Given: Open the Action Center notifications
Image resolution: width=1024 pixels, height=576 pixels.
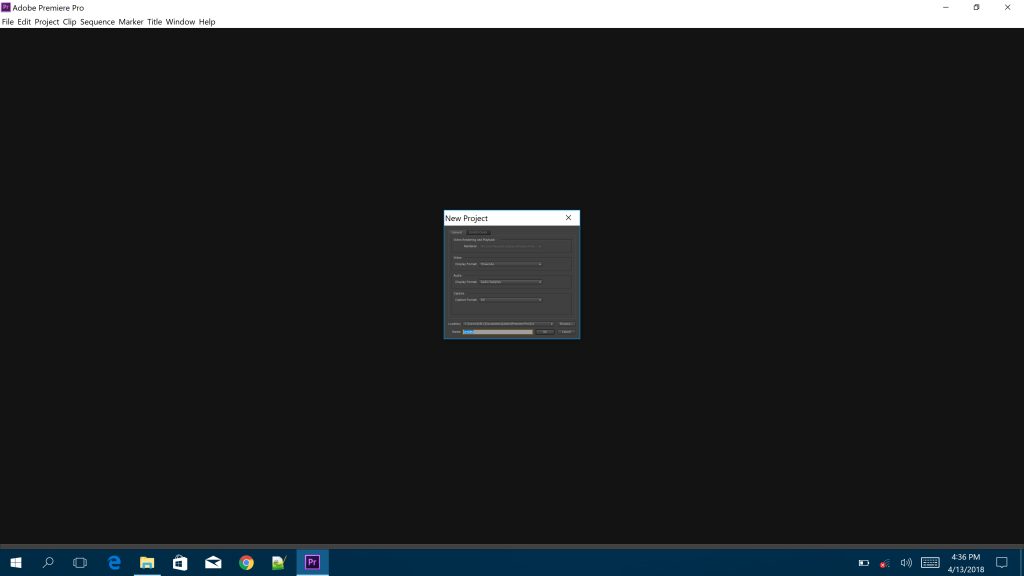Looking at the screenshot, I should tap(1002, 562).
